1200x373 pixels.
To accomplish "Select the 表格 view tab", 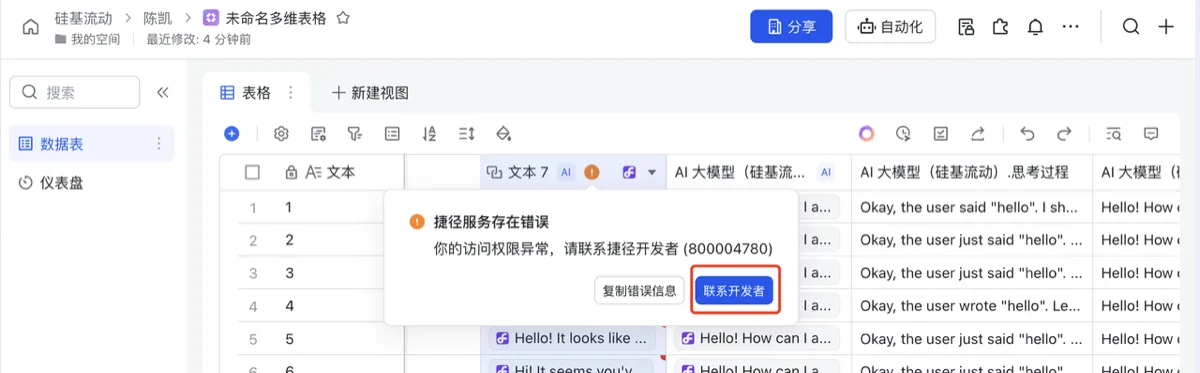I will 246,92.
